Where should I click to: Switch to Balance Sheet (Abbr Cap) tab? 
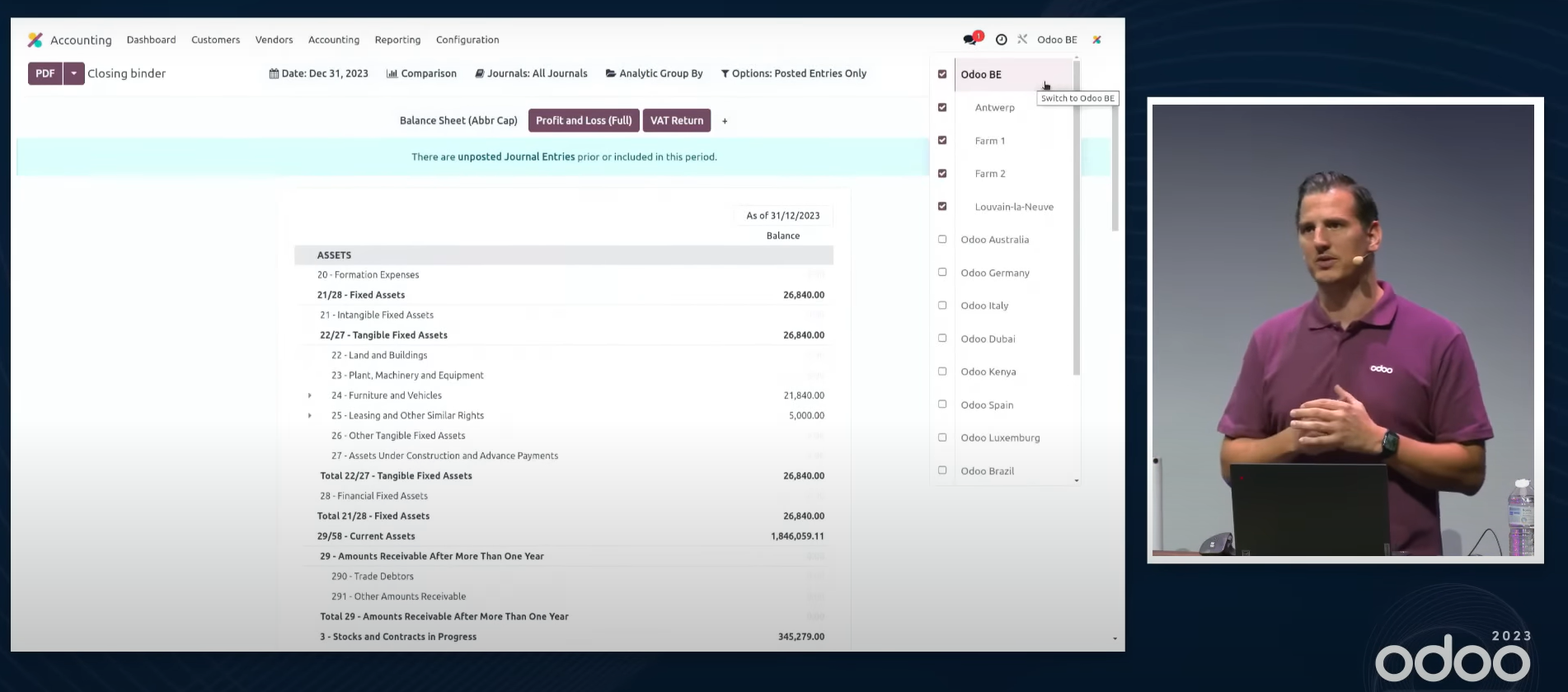click(458, 120)
